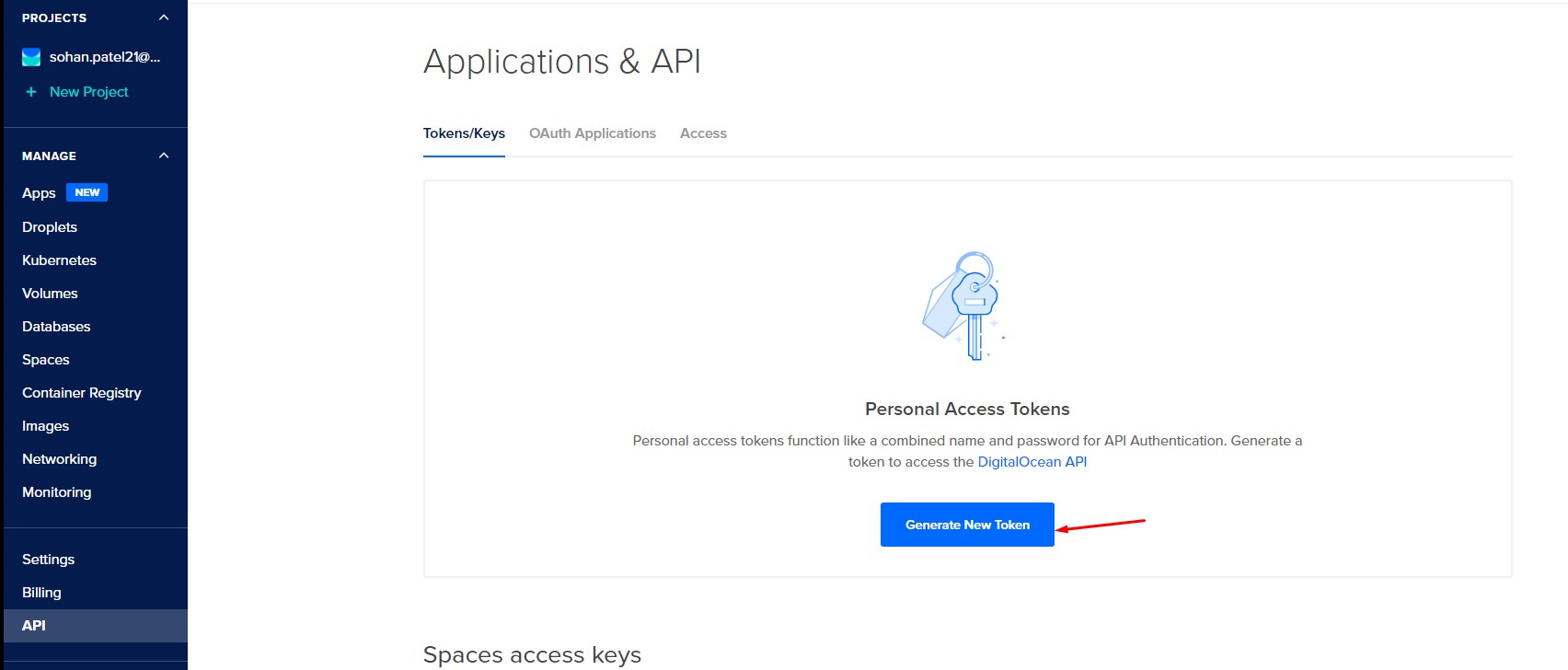Click the project envelope icon
The image size is (1568, 670).
(x=31, y=57)
